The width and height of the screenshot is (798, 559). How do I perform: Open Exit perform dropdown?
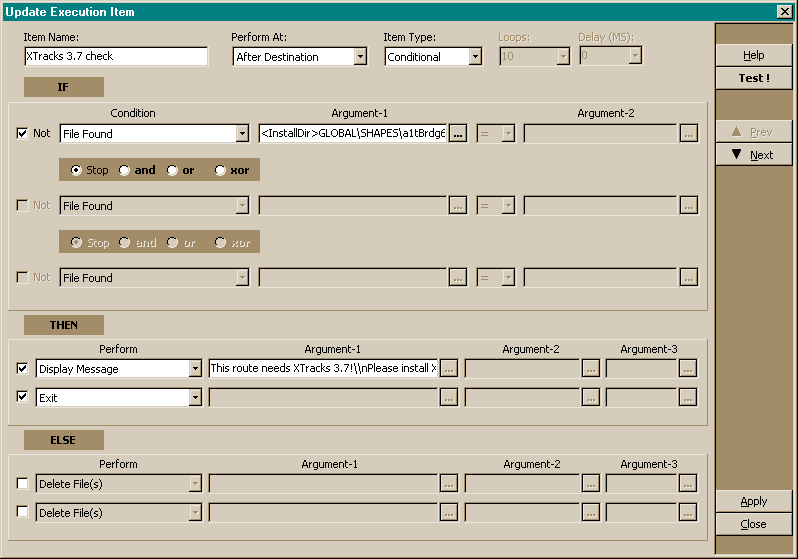pyautogui.click(x=195, y=398)
